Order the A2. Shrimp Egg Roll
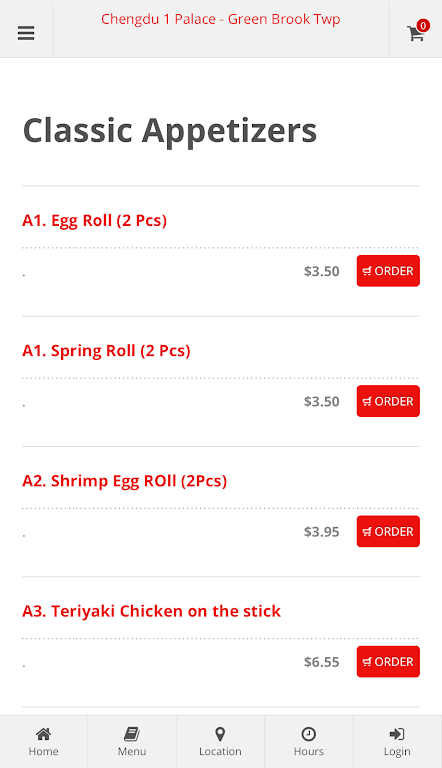This screenshot has width=442, height=768. point(388,531)
